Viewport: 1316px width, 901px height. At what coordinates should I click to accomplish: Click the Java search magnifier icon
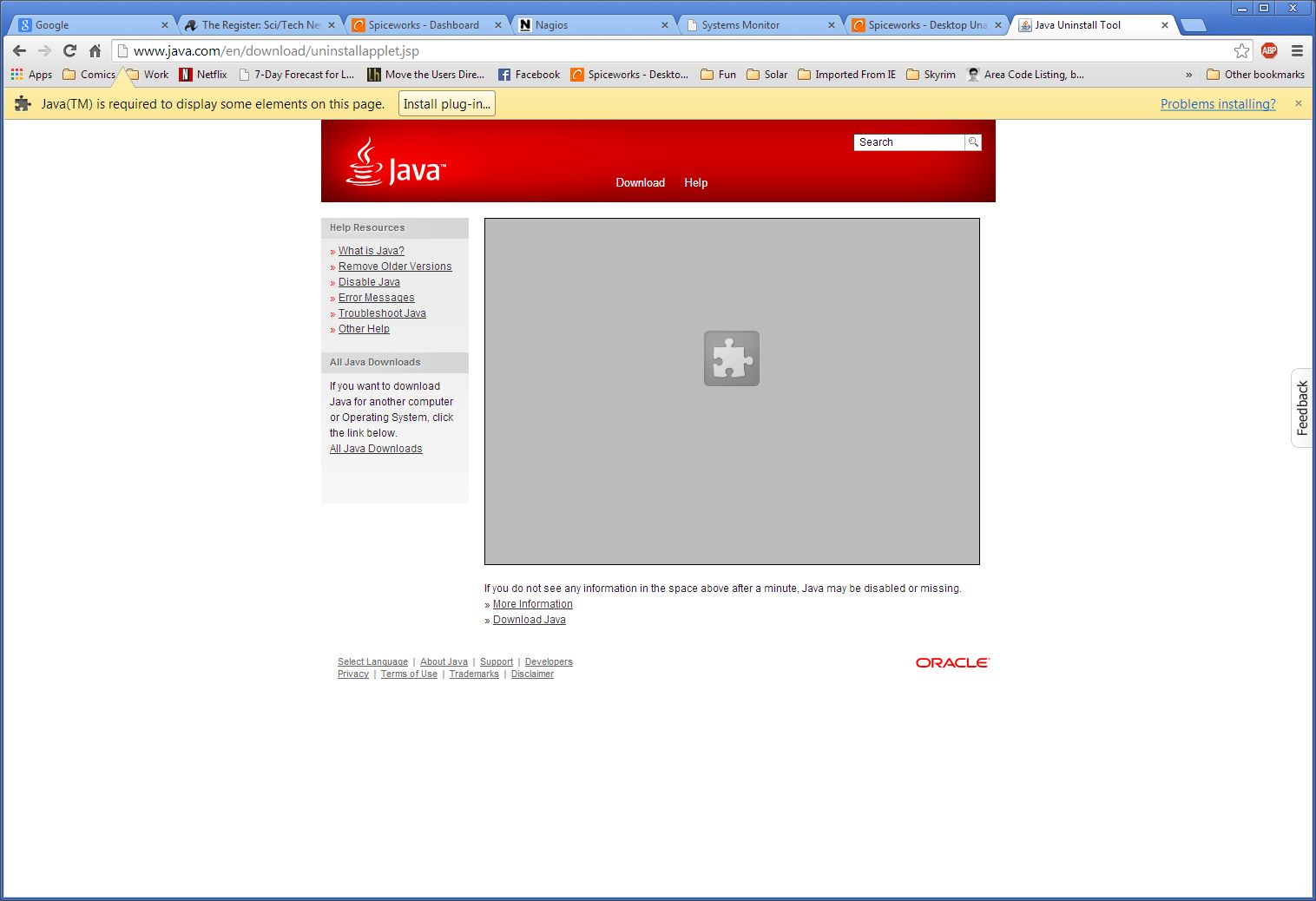point(973,142)
